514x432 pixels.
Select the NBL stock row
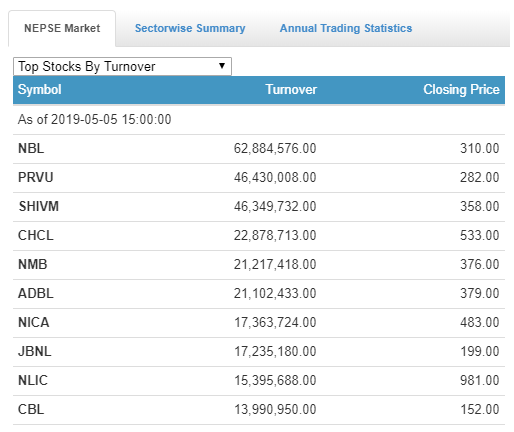click(259, 149)
